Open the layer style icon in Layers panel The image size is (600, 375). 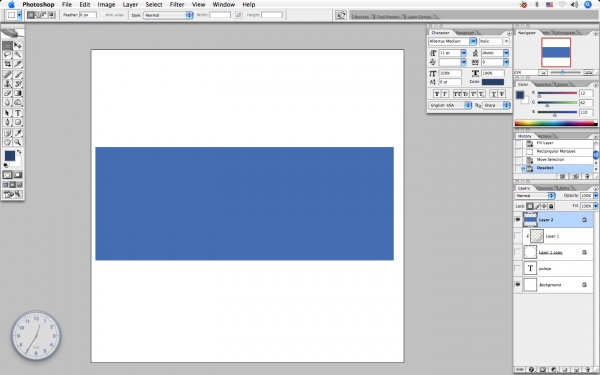[x=532, y=370]
